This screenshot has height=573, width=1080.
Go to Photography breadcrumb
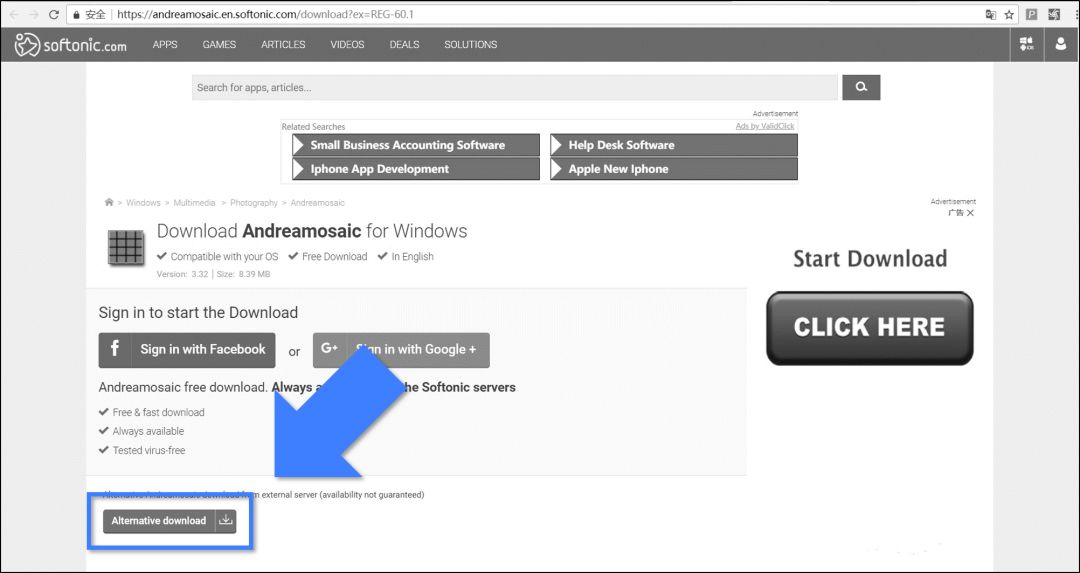coord(253,202)
